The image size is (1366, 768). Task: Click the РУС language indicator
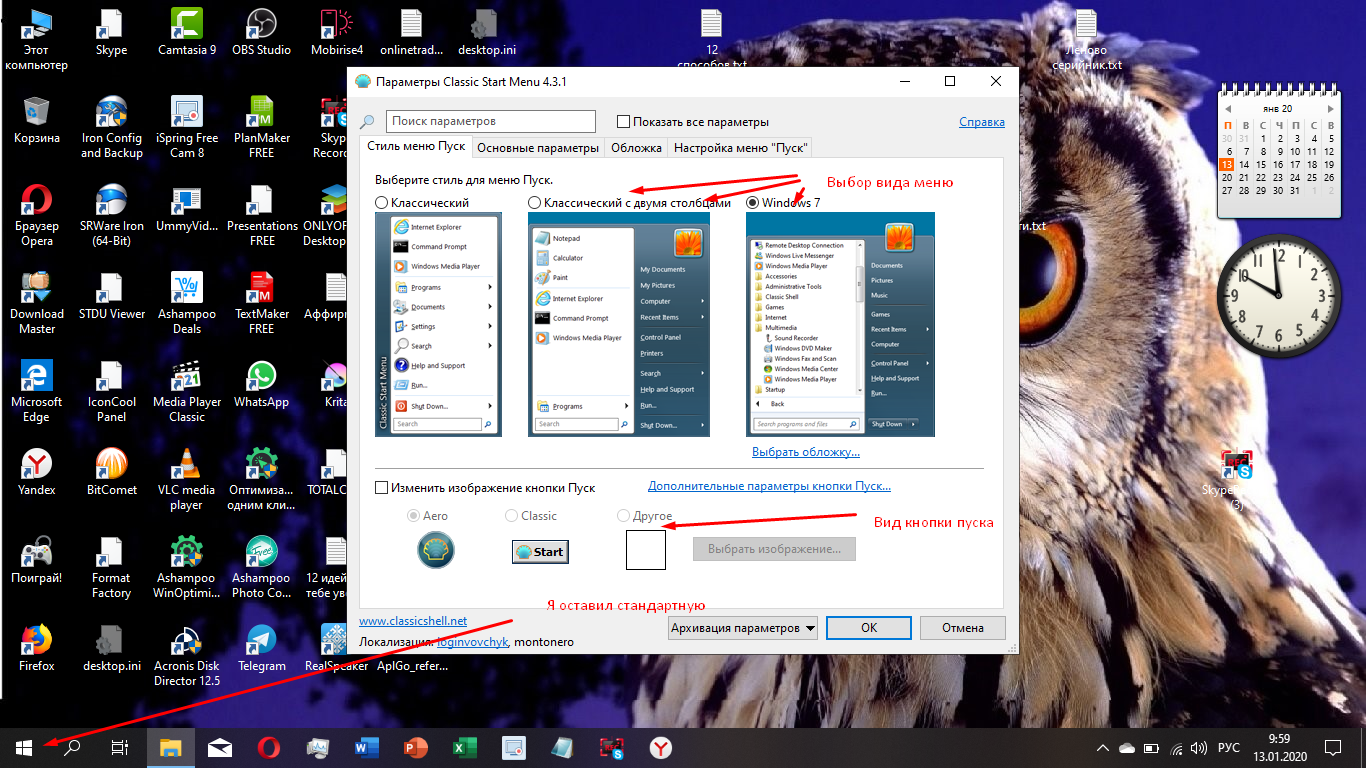[x=1227, y=747]
